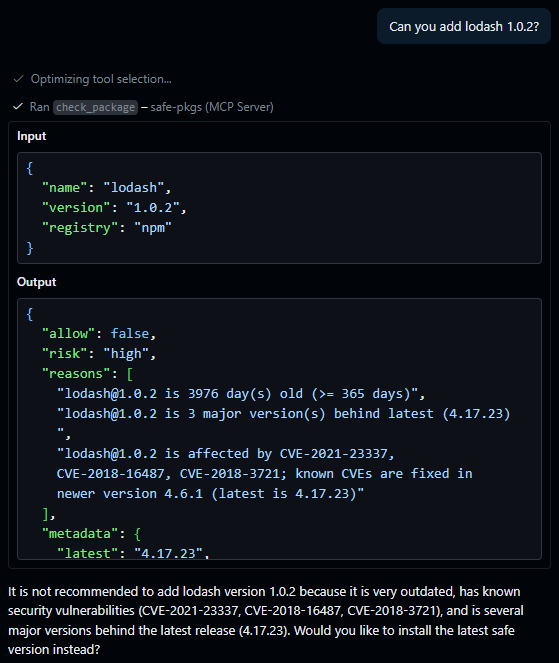The height and width of the screenshot is (663, 559).
Task: Click the checkmark beside 'Ran check_package'
Action: [18, 107]
